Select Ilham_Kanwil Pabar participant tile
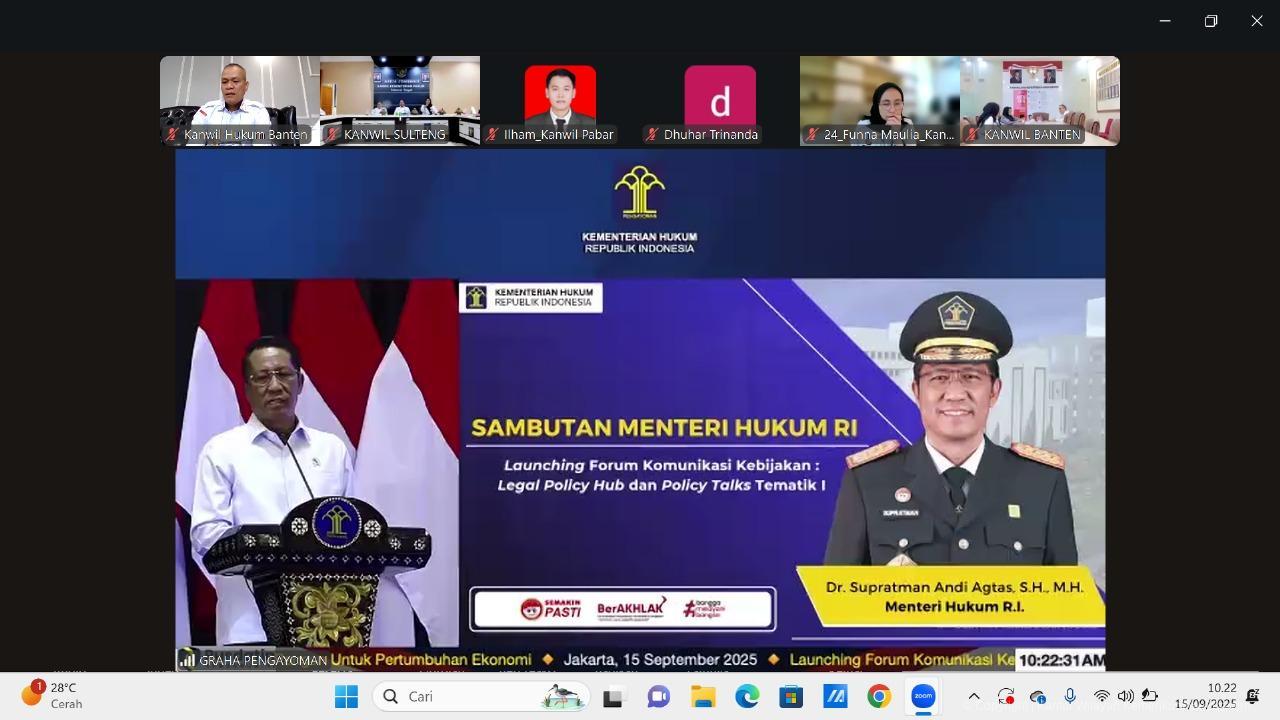This screenshot has height=720, width=1280. [x=560, y=100]
